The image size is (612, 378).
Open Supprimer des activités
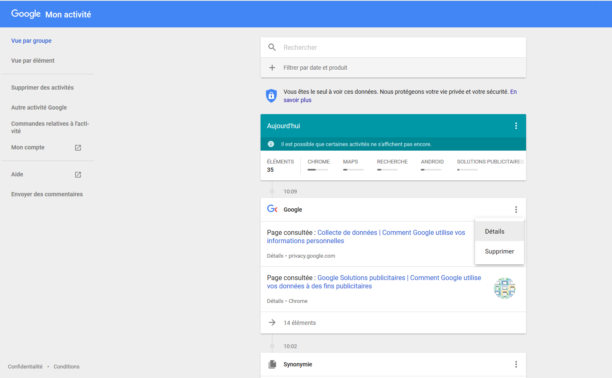coord(42,87)
